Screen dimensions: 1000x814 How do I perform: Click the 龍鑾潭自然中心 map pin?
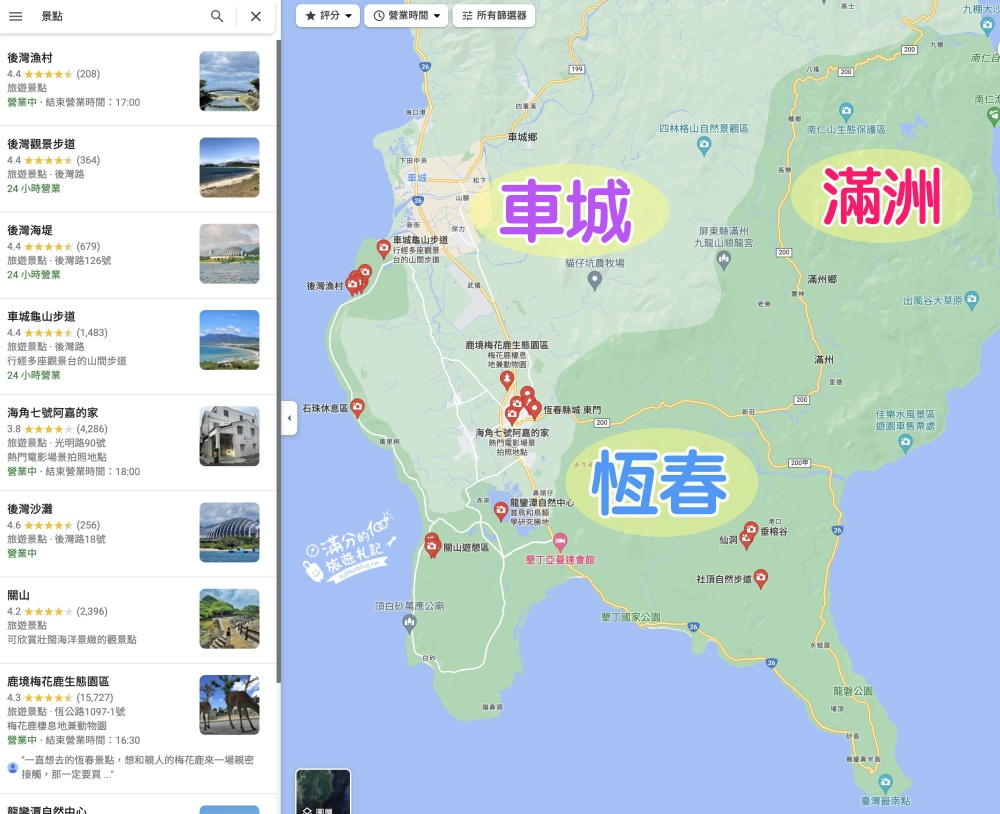tap(501, 511)
